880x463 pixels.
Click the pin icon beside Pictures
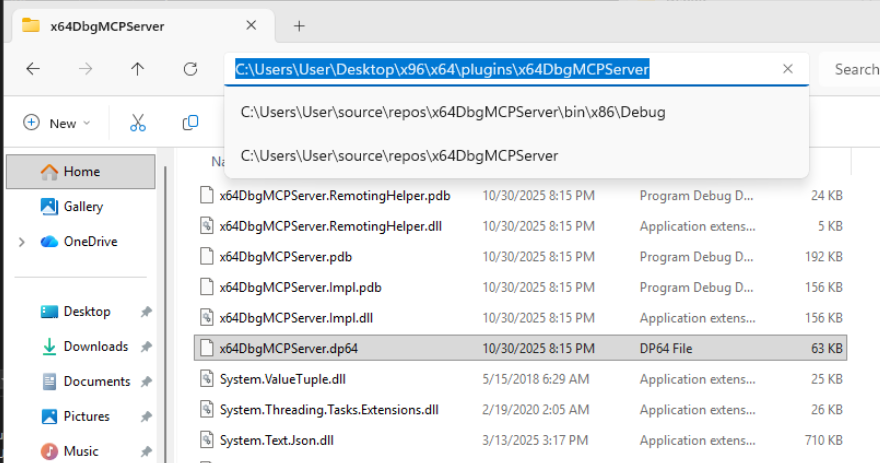tap(146, 416)
